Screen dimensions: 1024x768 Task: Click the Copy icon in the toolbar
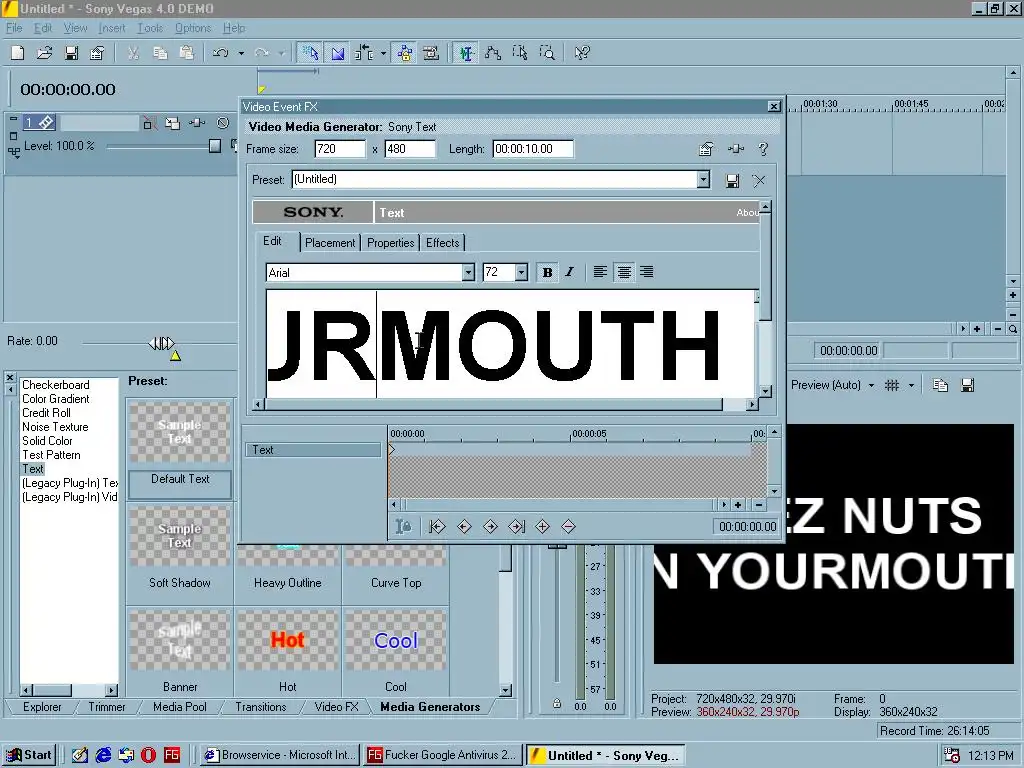(160, 53)
